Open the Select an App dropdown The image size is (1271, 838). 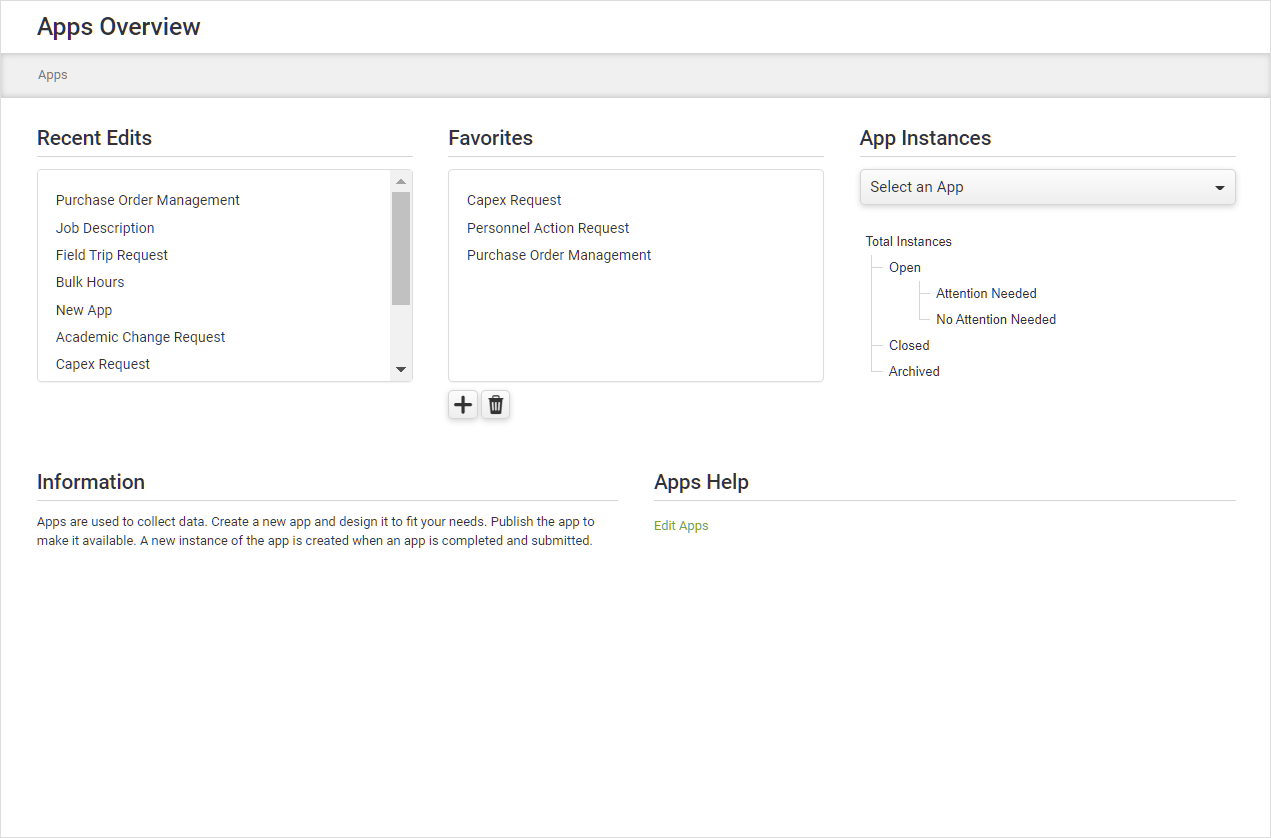tap(1047, 187)
